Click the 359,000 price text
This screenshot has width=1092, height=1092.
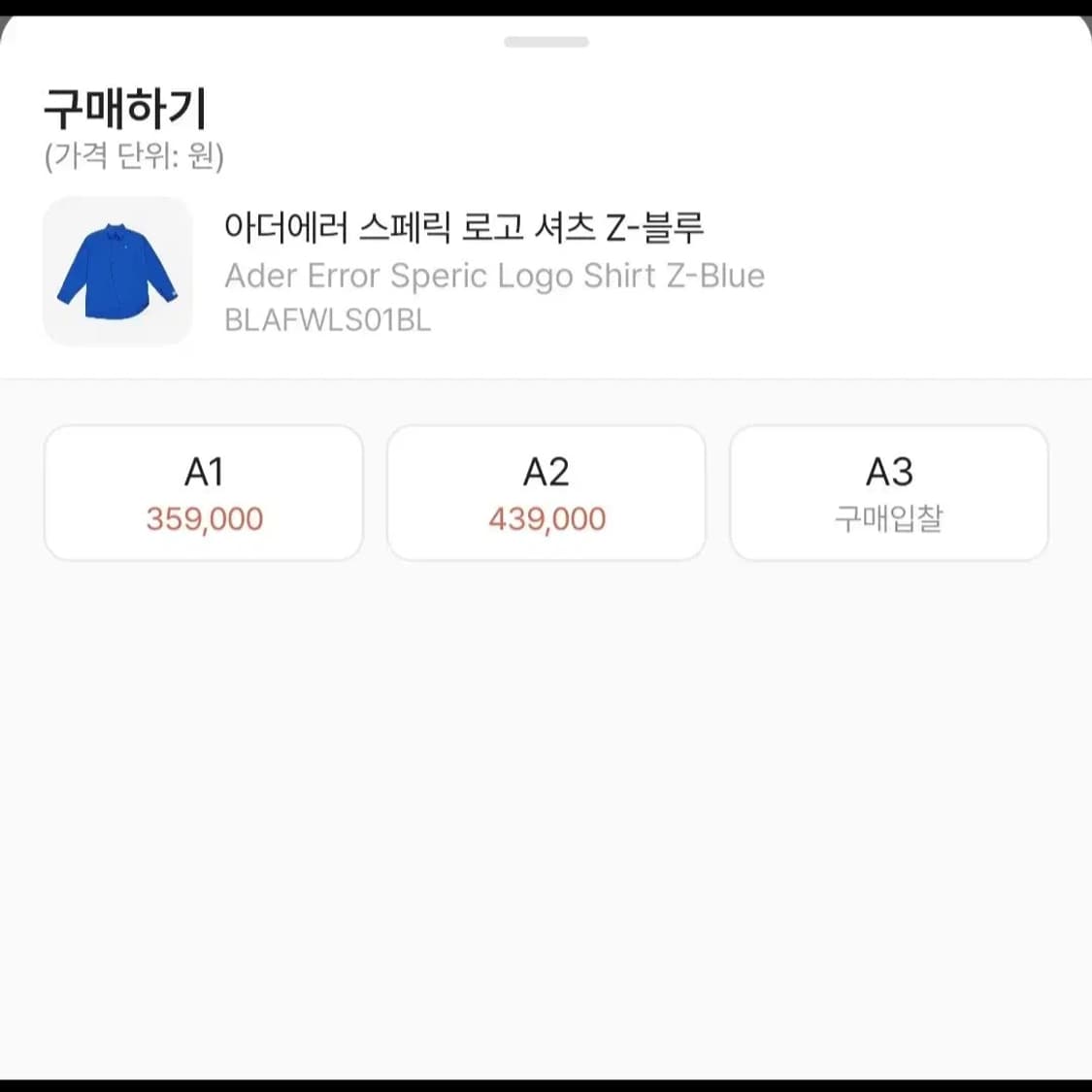202,518
